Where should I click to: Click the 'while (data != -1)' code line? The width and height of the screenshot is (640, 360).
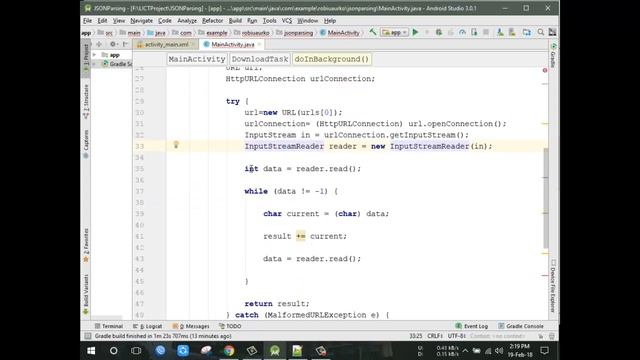(291, 191)
